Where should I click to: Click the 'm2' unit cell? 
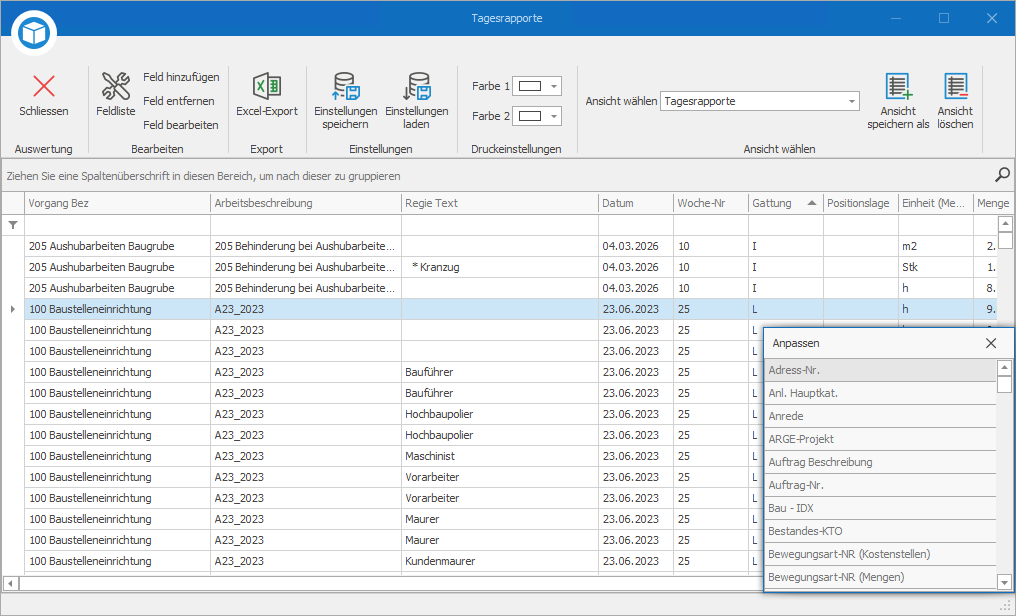936,246
